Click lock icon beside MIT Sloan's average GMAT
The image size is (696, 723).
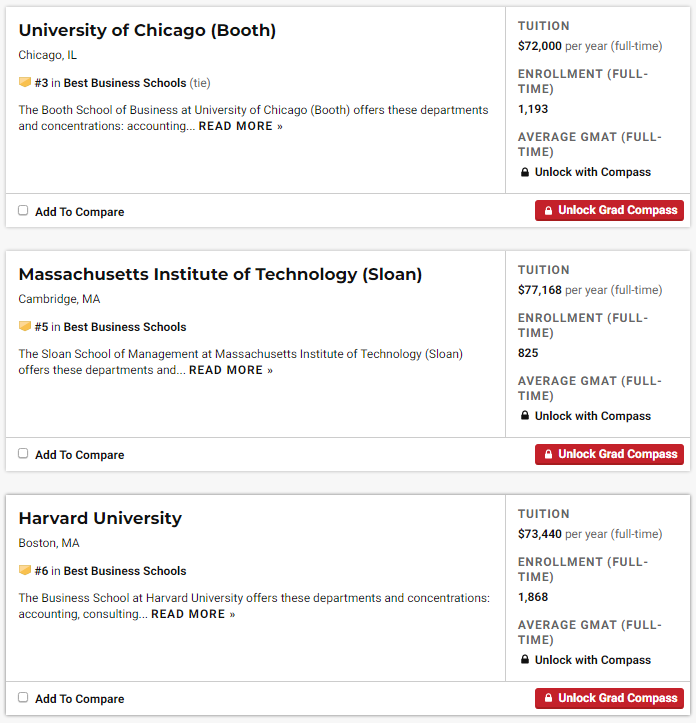coord(525,416)
